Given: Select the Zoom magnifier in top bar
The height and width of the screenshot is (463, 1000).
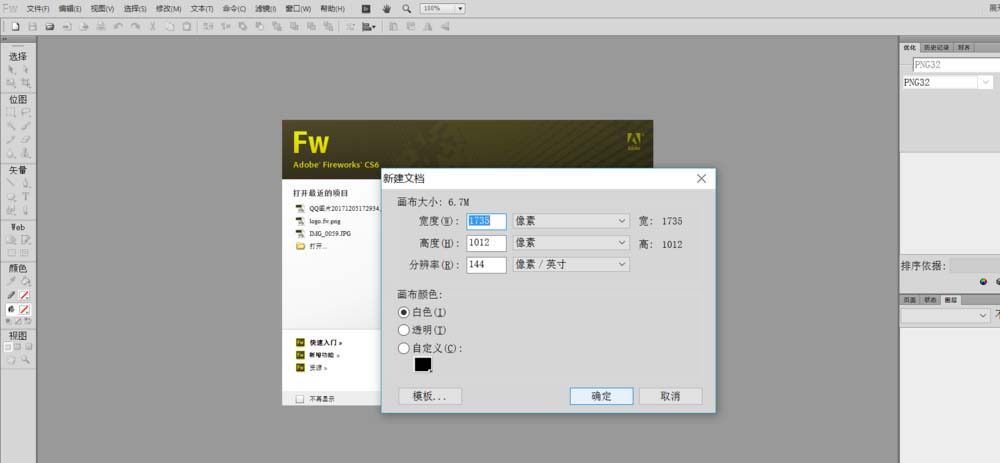Looking at the screenshot, I should (x=406, y=8).
